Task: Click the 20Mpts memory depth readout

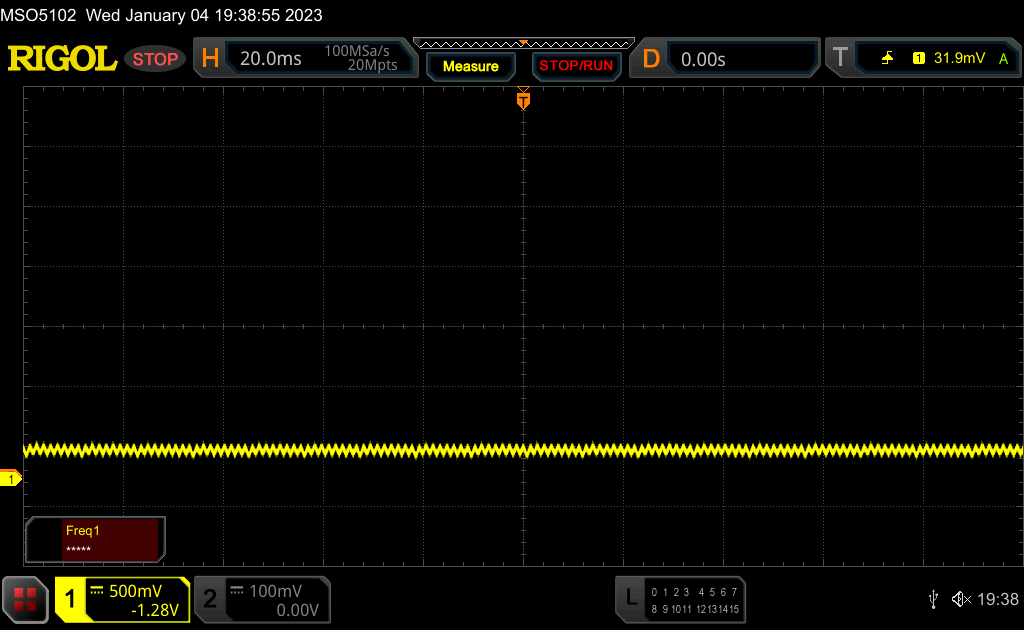Action: coord(372,65)
